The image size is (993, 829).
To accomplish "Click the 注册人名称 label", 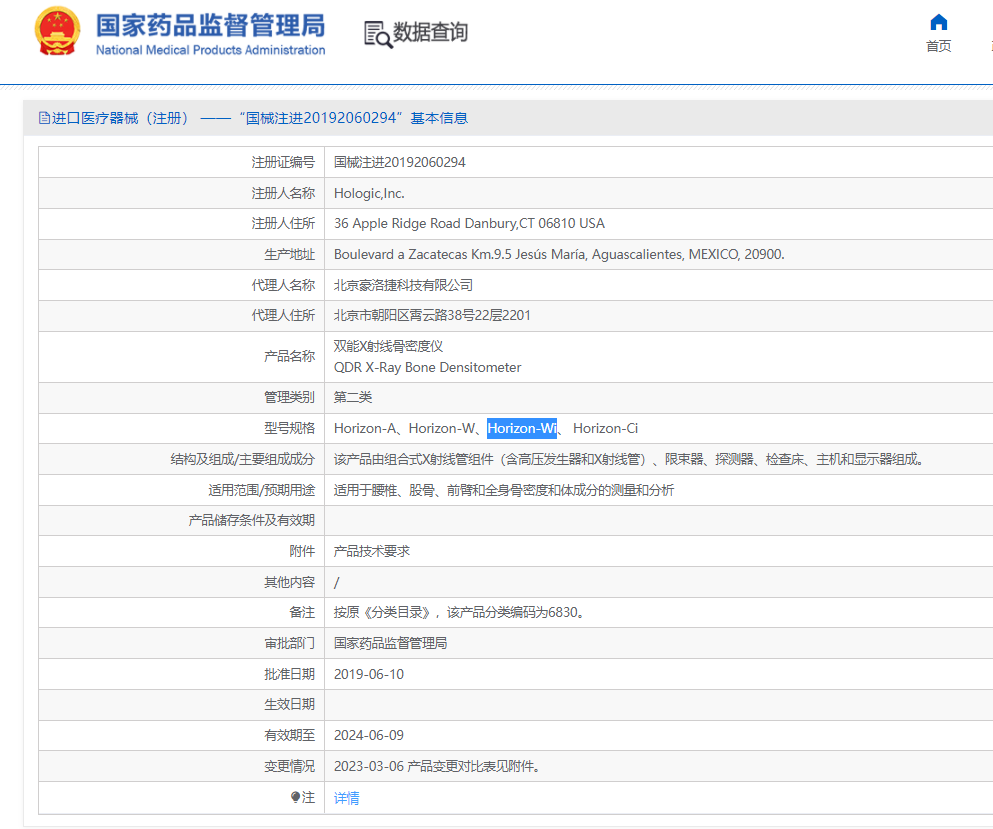I will click(283, 193).
